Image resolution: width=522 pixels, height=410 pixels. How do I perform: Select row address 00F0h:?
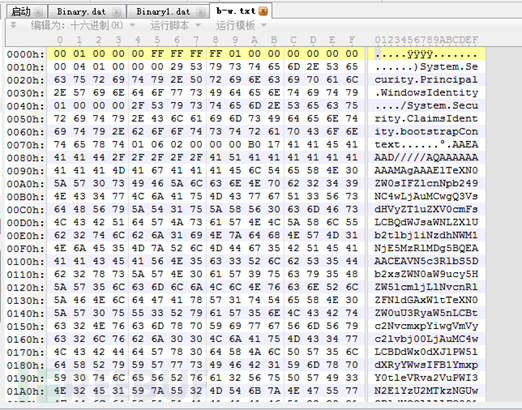(25, 249)
